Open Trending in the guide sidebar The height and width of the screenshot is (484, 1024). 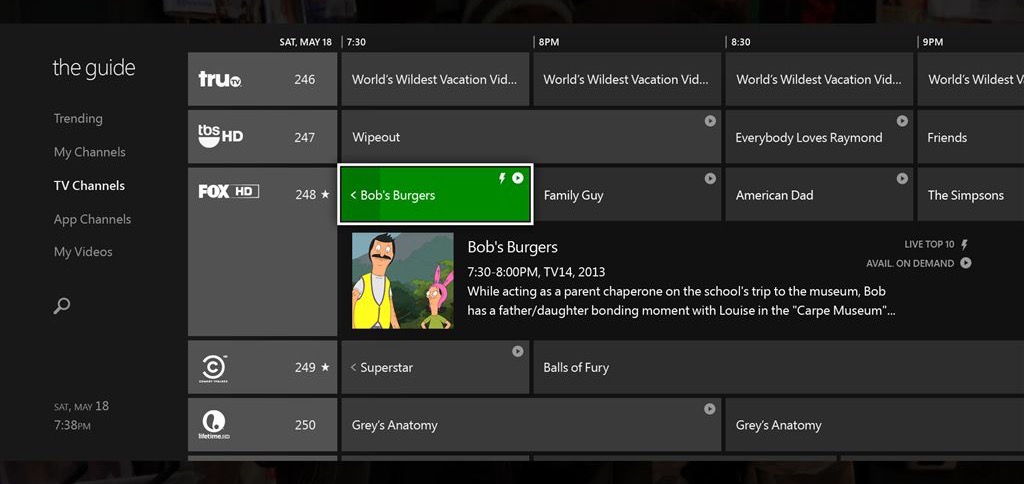pos(78,118)
